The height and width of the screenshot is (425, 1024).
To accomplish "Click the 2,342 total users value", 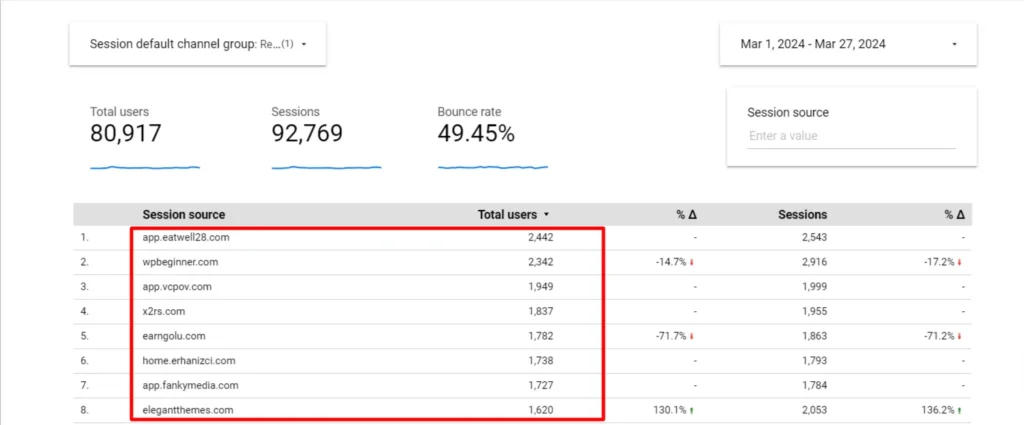I will (x=541, y=262).
